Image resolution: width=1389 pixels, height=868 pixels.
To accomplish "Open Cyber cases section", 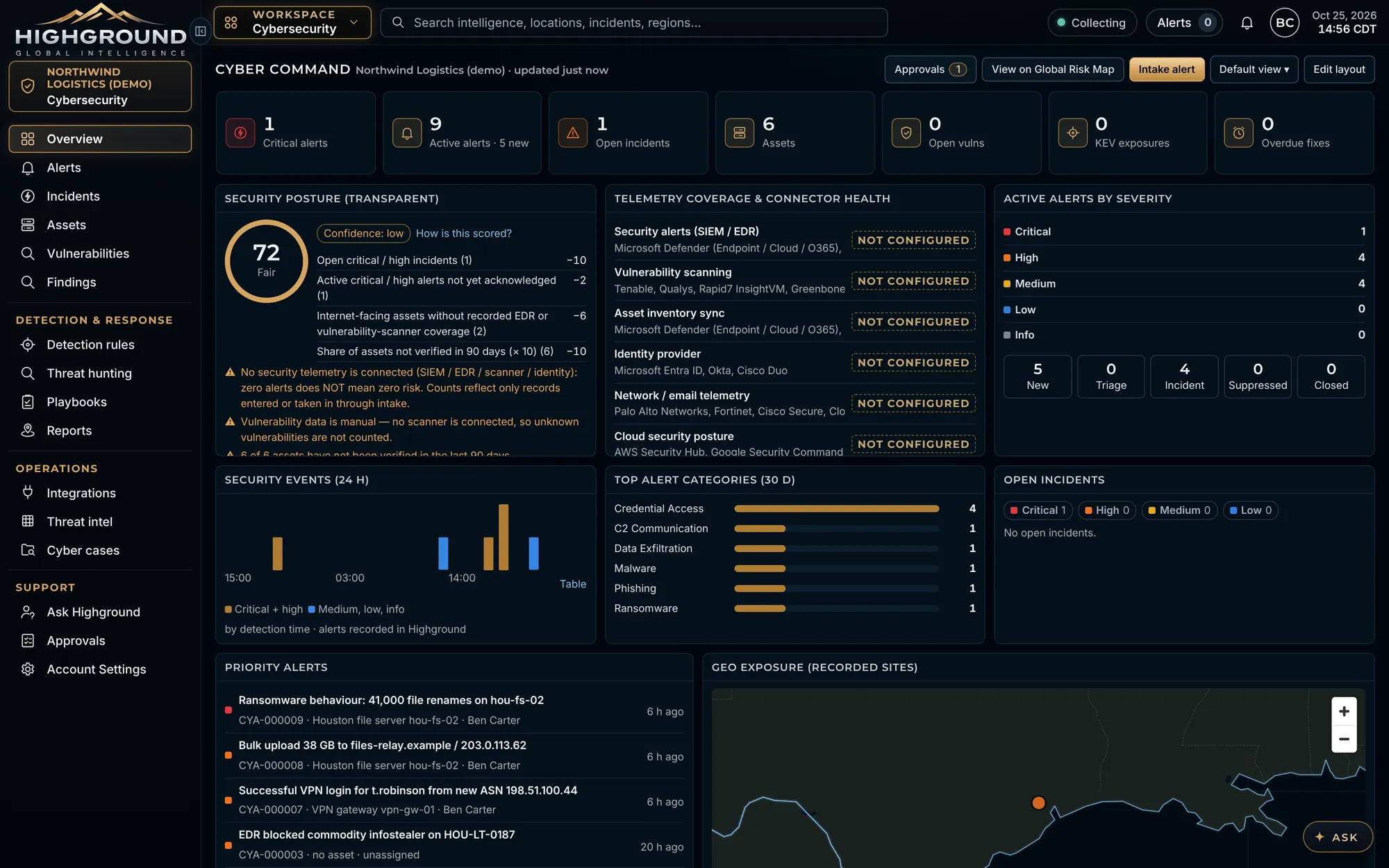I will click(x=100, y=550).
